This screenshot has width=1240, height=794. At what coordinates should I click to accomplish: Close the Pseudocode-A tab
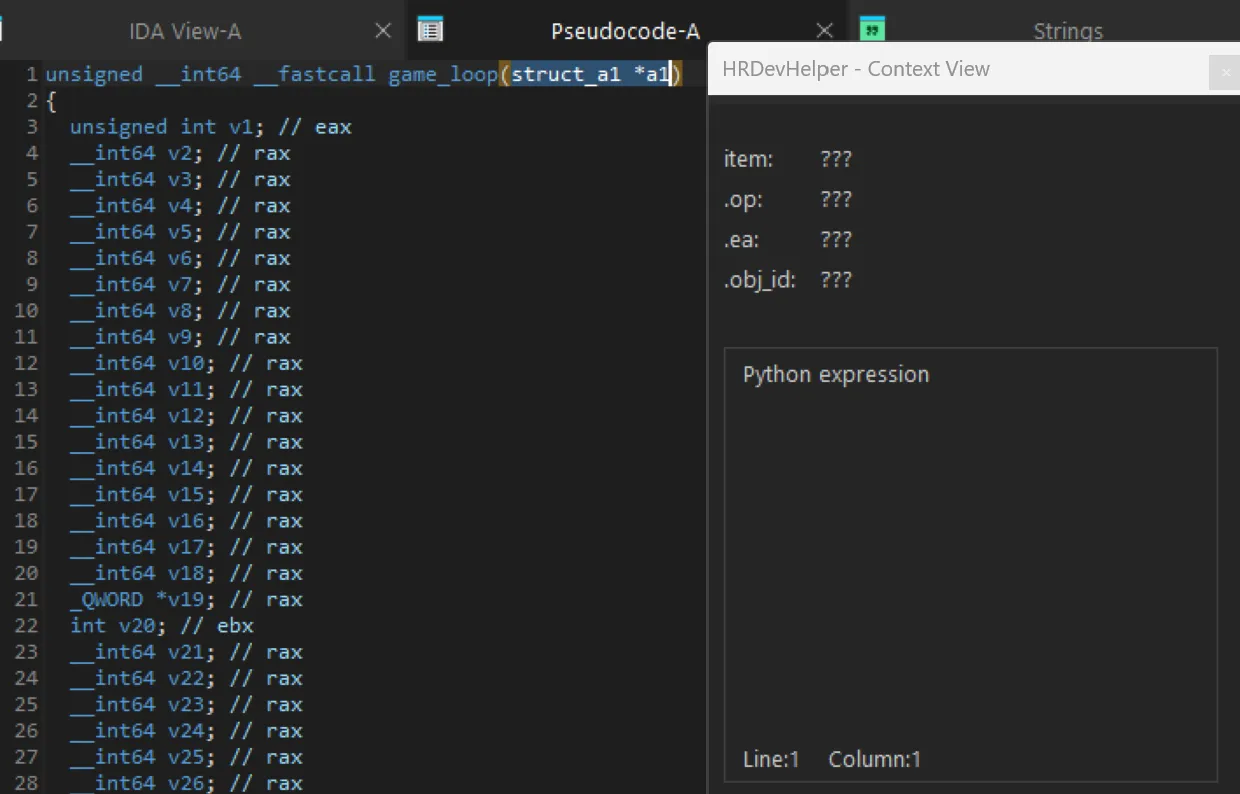coord(823,30)
